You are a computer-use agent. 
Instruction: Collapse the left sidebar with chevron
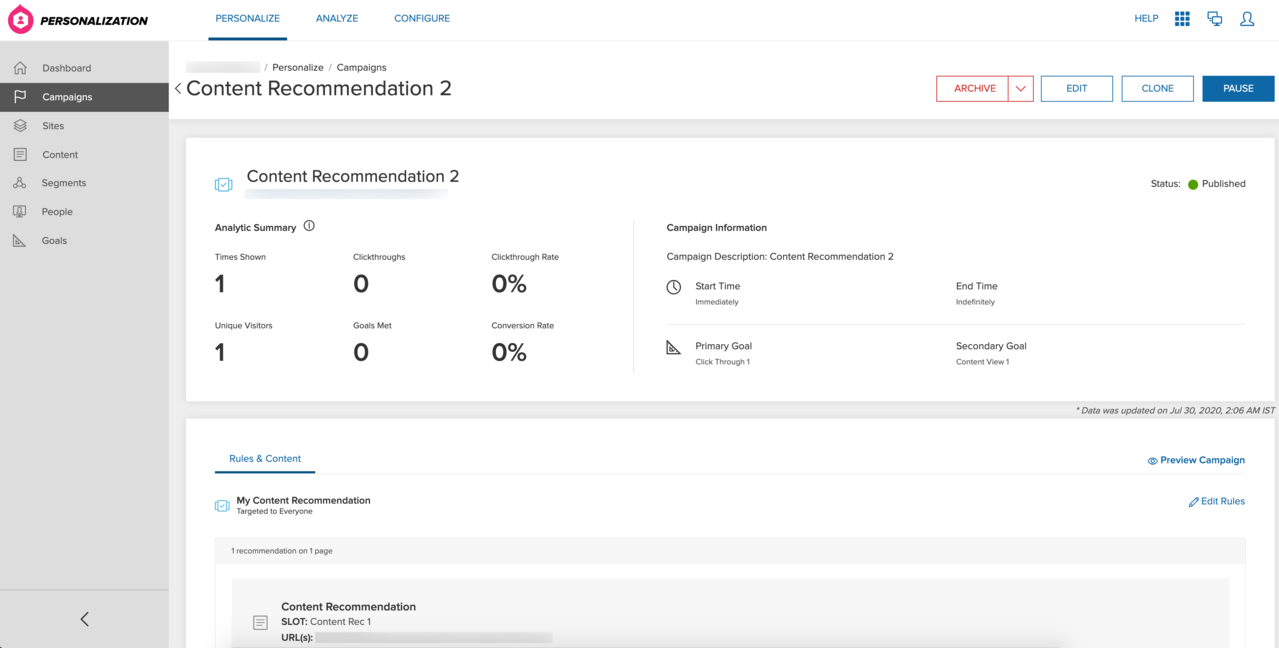pos(84,618)
